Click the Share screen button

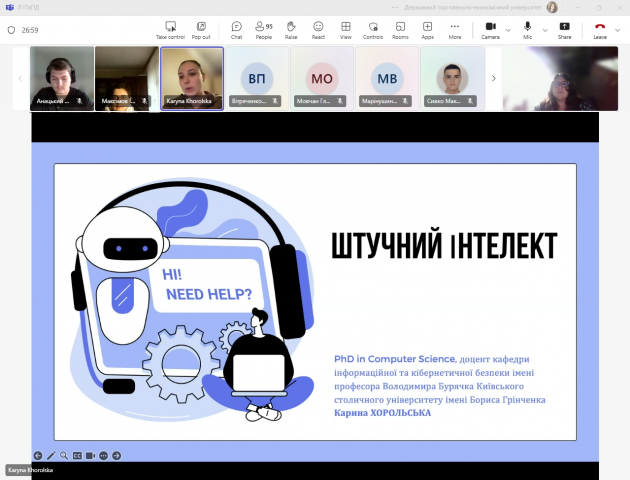coord(564,29)
